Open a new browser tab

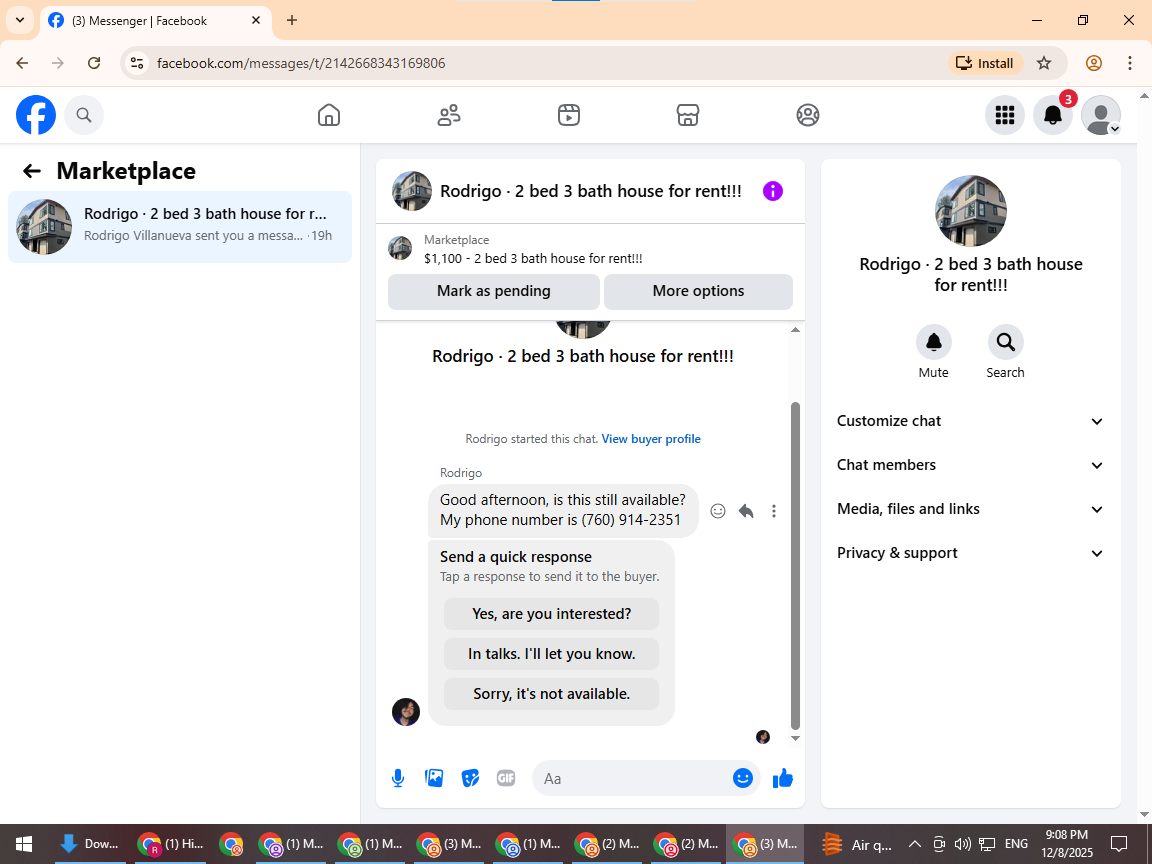click(292, 21)
